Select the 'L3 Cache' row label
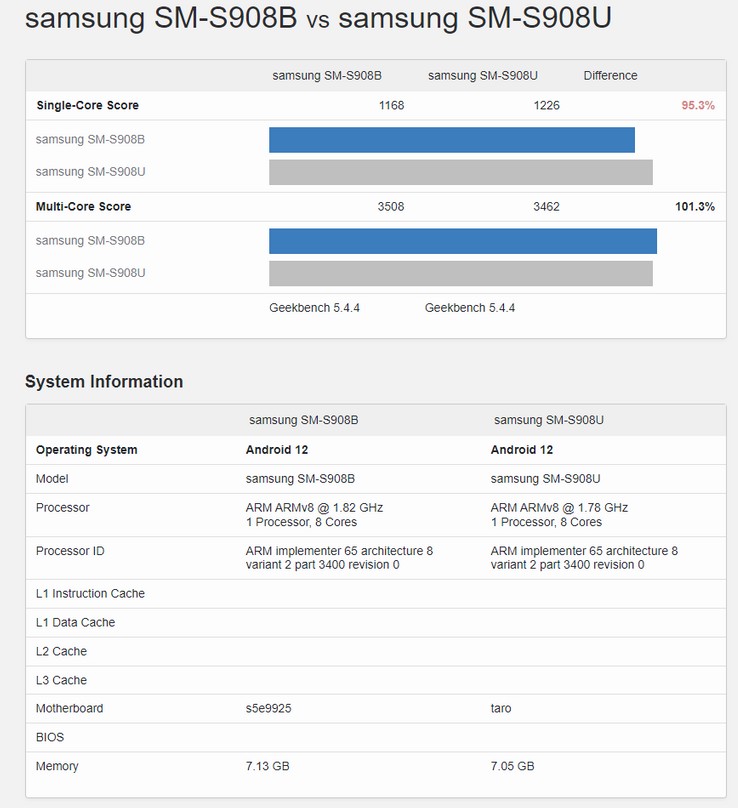738x808 pixels. [x=61, y=680]
